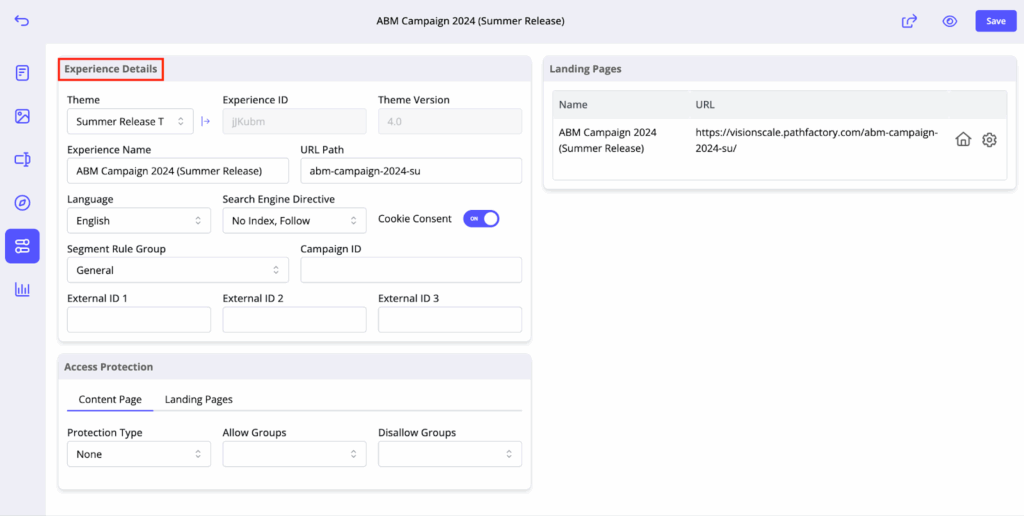
Task: Switch to the Content Page tab
Action: pos(110,399)
